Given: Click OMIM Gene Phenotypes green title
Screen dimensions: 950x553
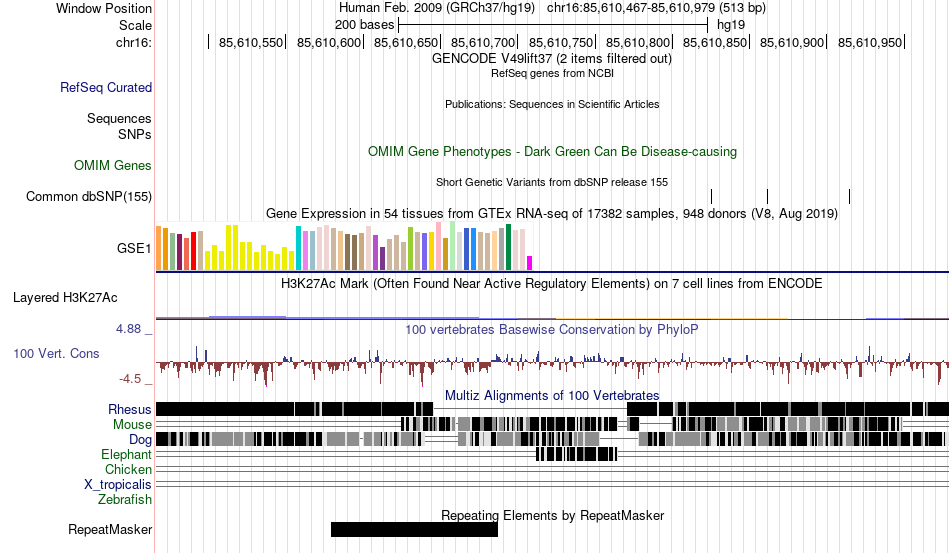Looking at the screenshot, I should [x=552, y=151].
